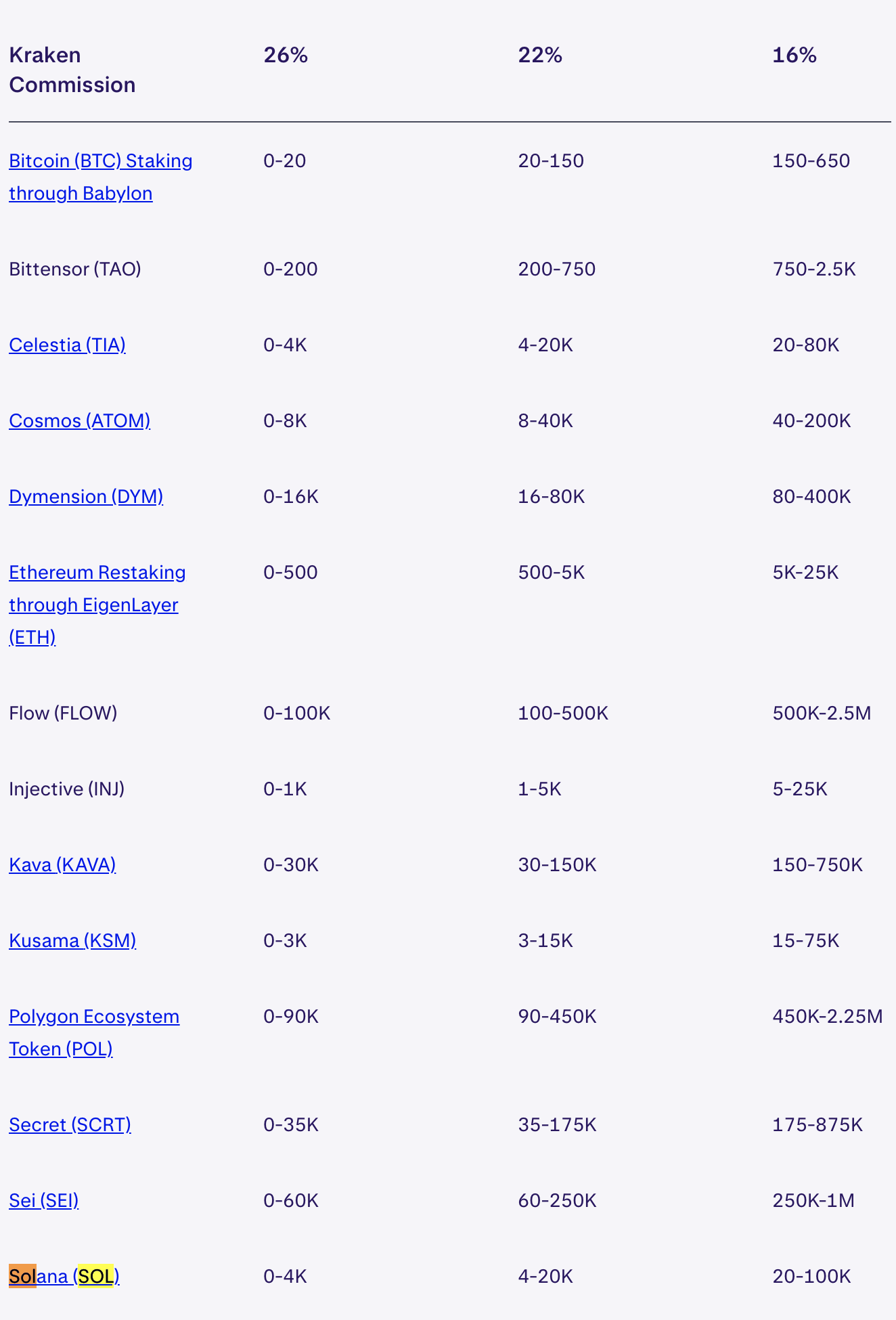Click the Bittensor (TAO) row label
The height and width of the screenshot is (1320, 896).
point(75,269)
